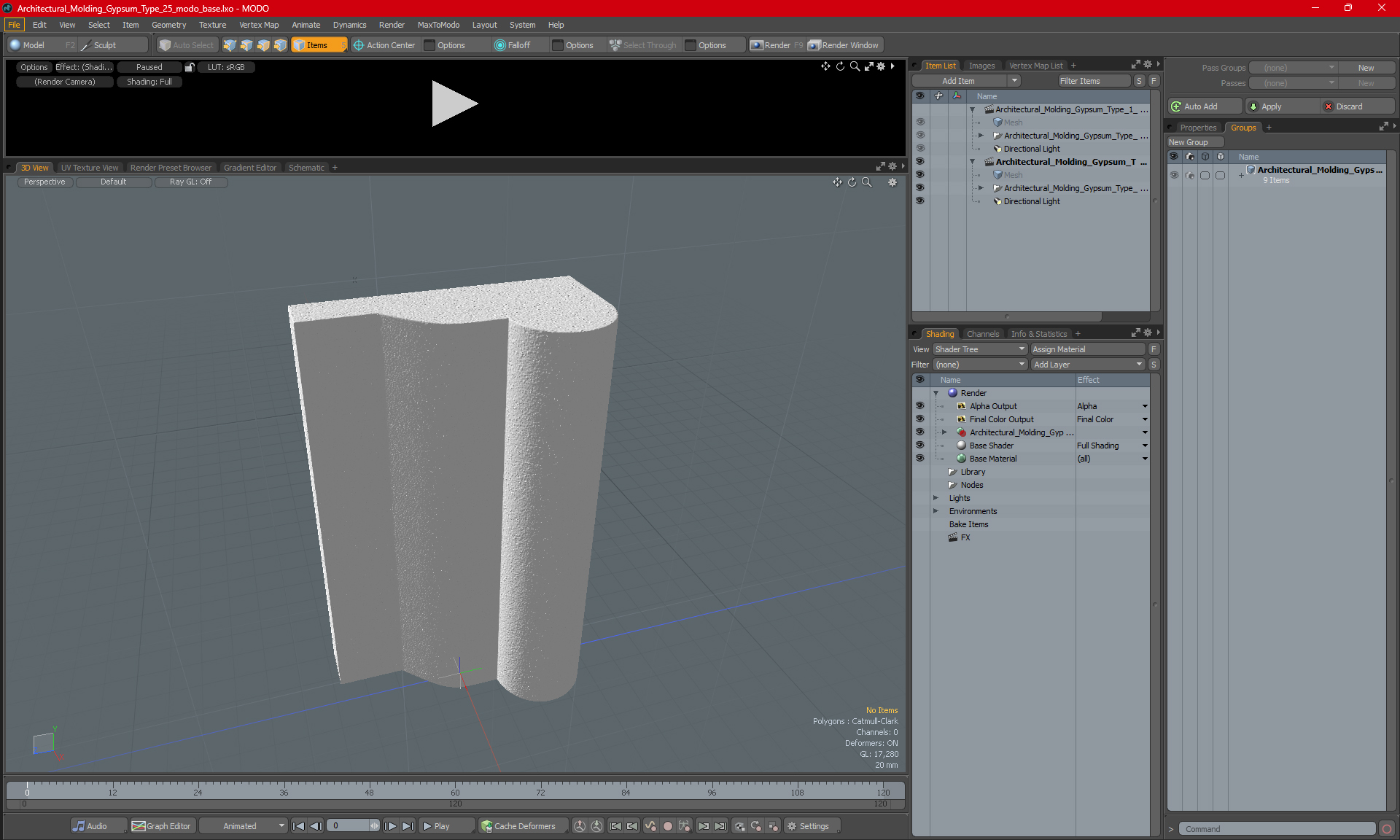This screenshot has width=1400, height=840.
Task: Step back one frame
Action: point(316,826)
